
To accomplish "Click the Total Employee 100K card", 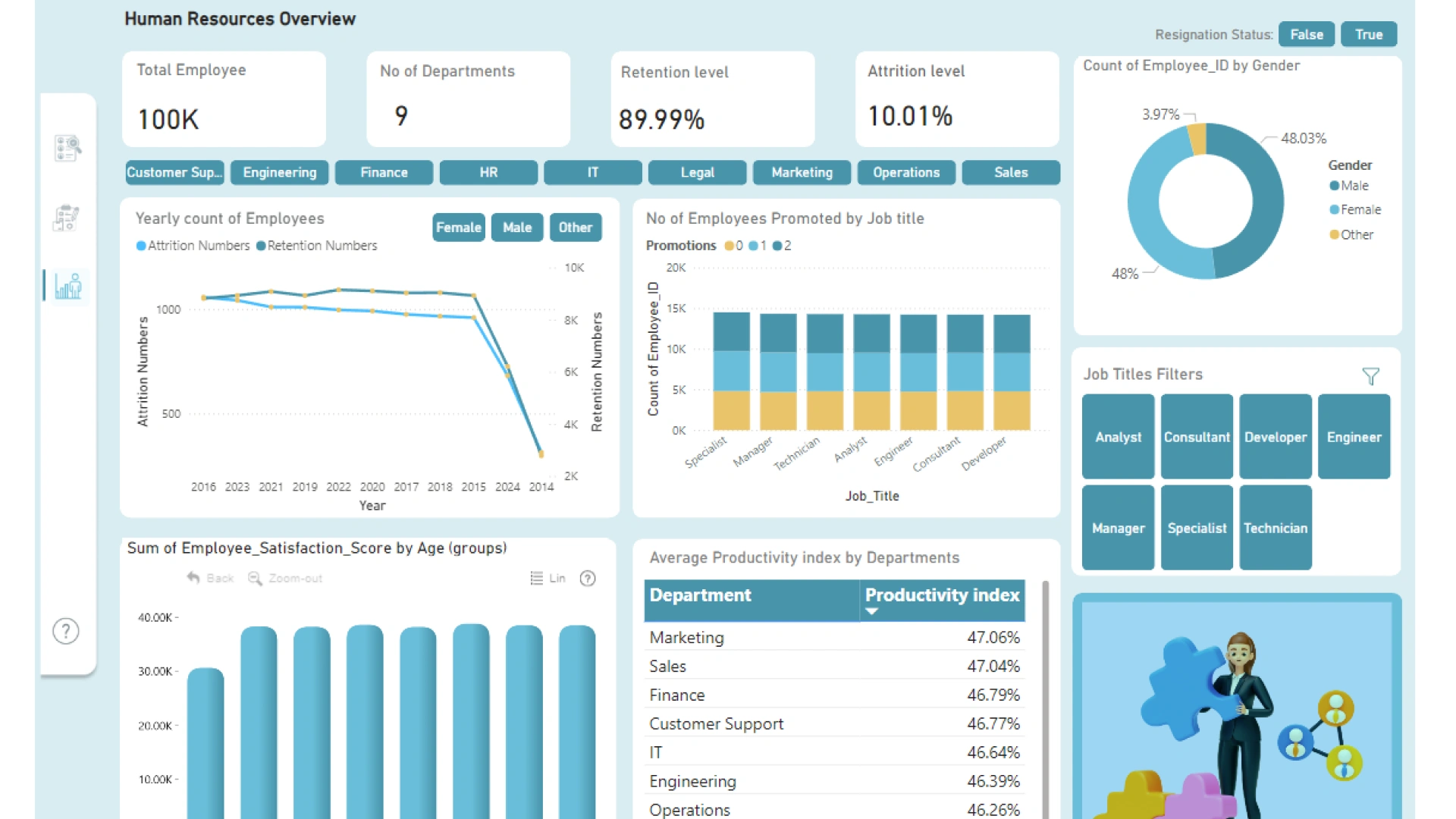I will click(x=224, y=99).
